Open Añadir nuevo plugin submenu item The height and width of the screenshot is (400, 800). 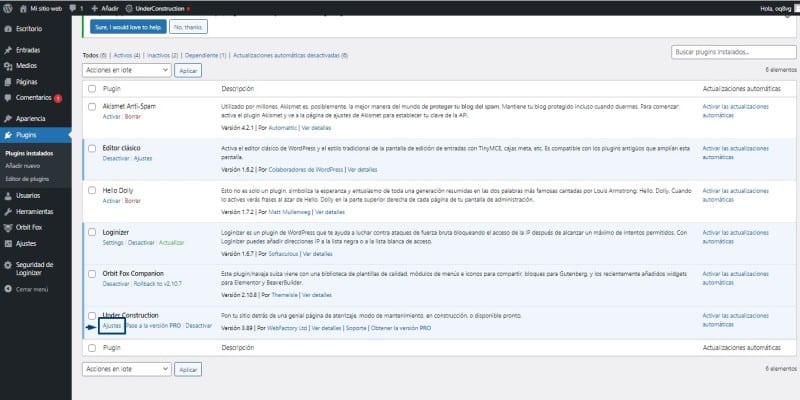point(22,166)
